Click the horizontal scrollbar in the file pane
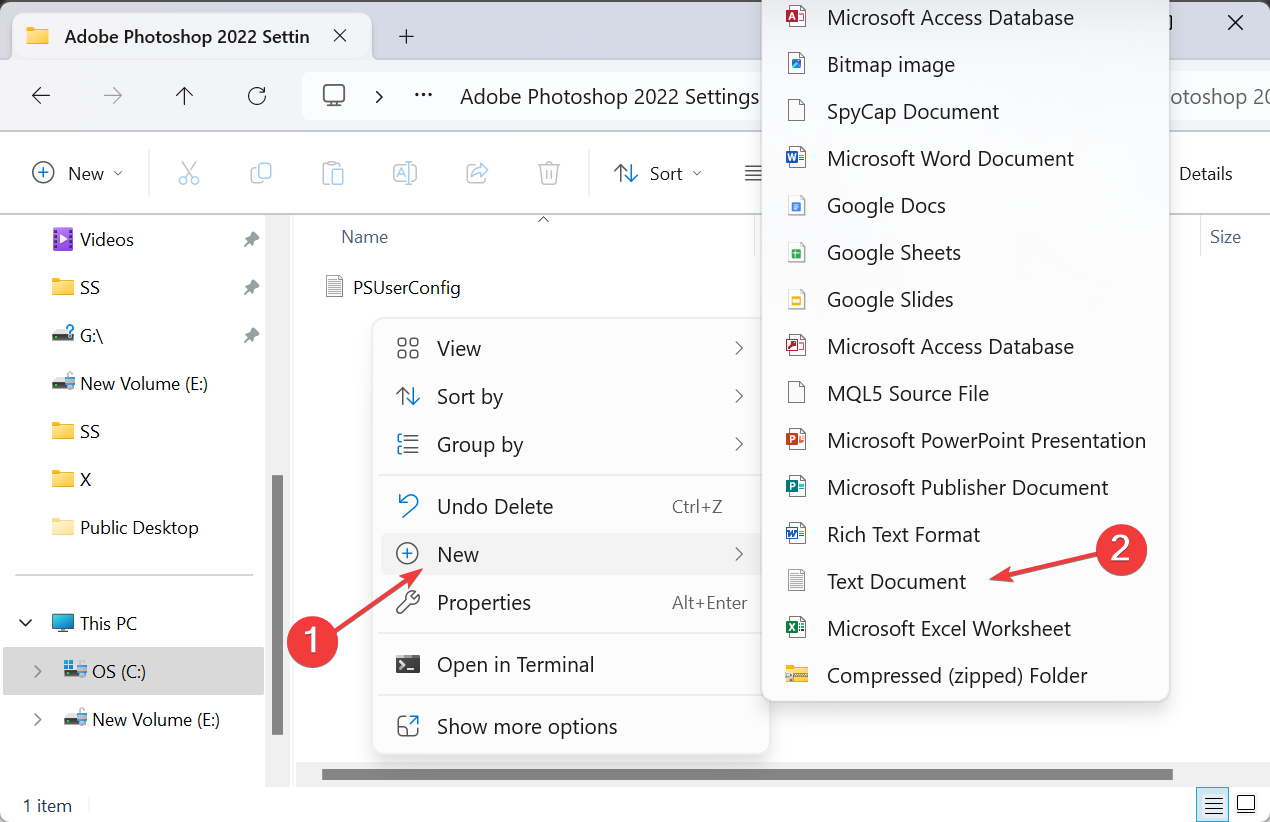The image size is (1270, 822). [x=747, y=774]
